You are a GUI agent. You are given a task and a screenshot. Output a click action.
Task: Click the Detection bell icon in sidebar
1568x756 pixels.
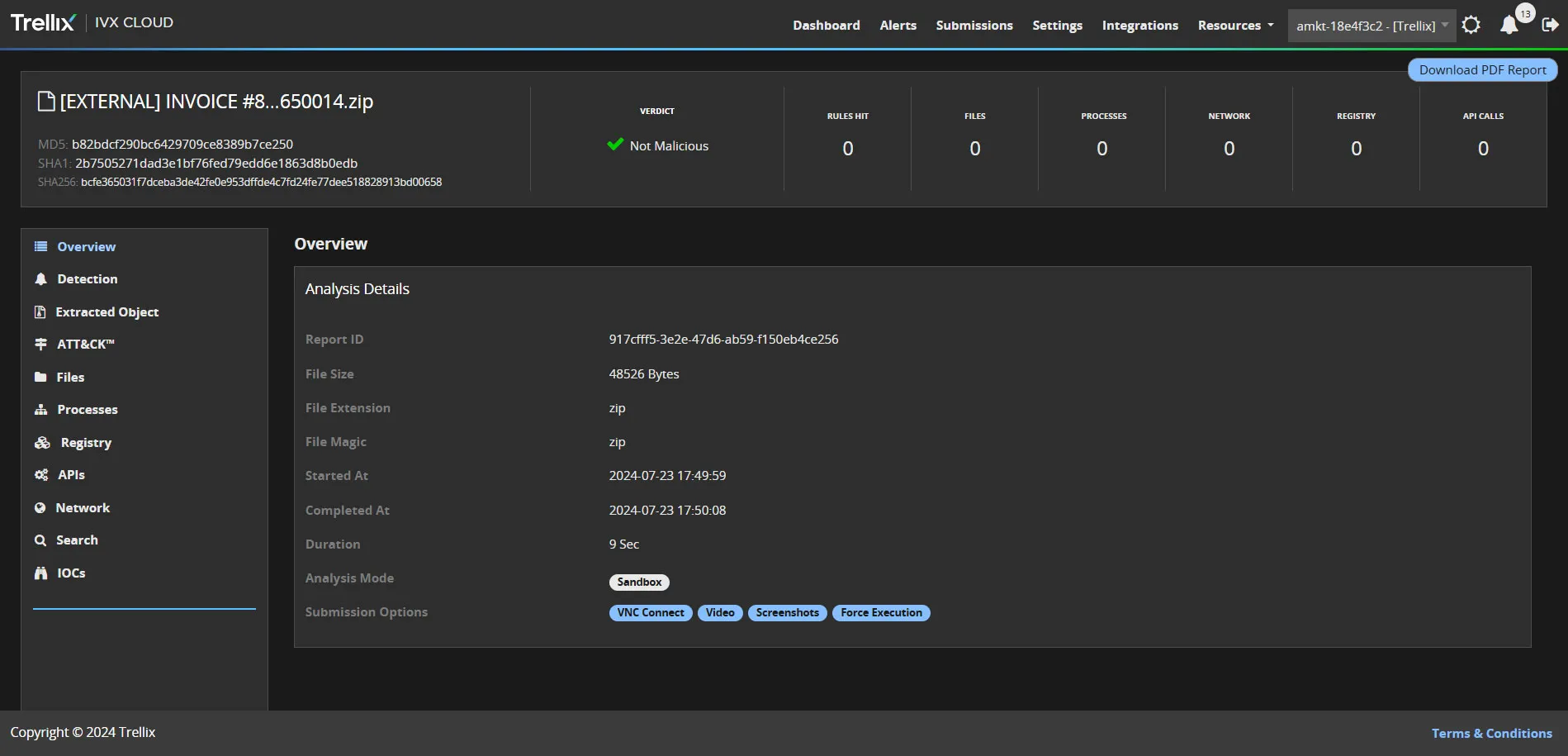[40, 279]
